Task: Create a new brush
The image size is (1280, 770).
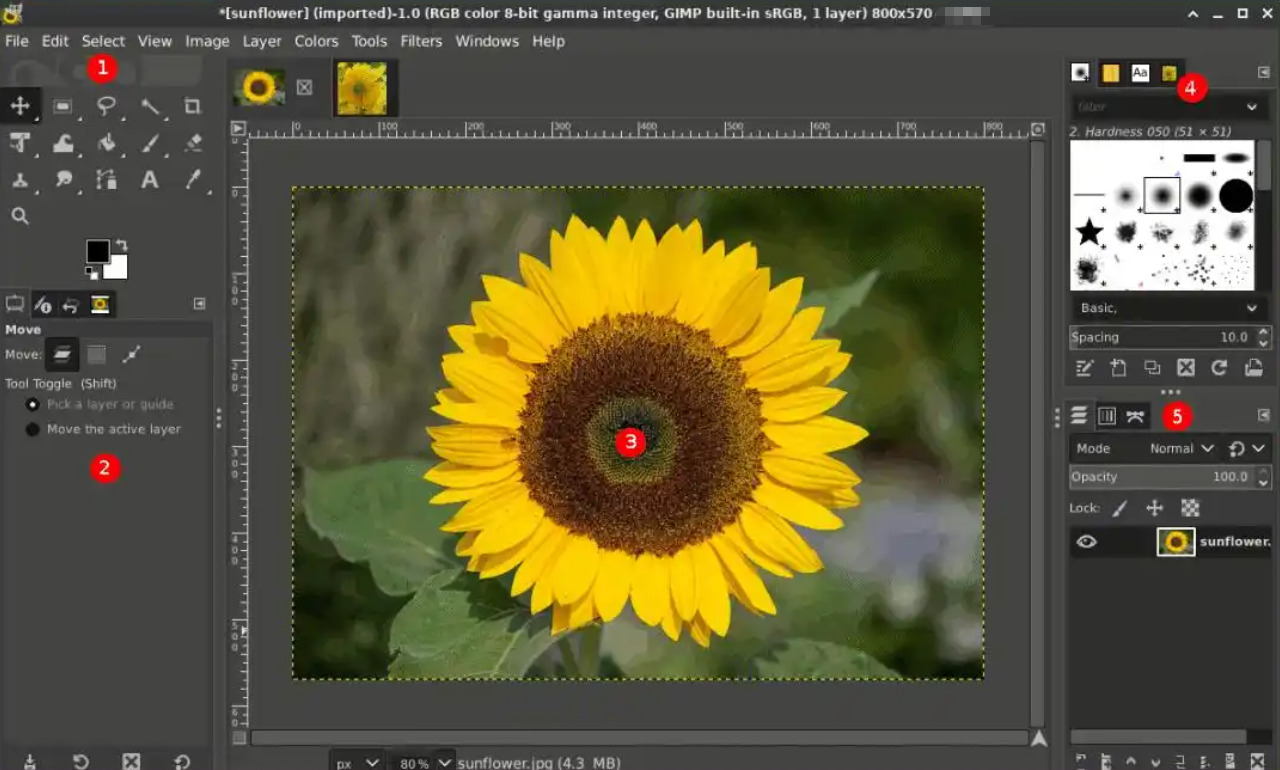Action: pyautogui.click(x=1118, y=368)
